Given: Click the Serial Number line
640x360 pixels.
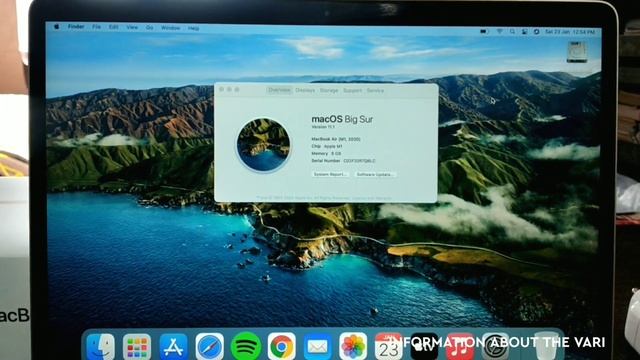Looking at the screenshot, I should click(343, 161).
